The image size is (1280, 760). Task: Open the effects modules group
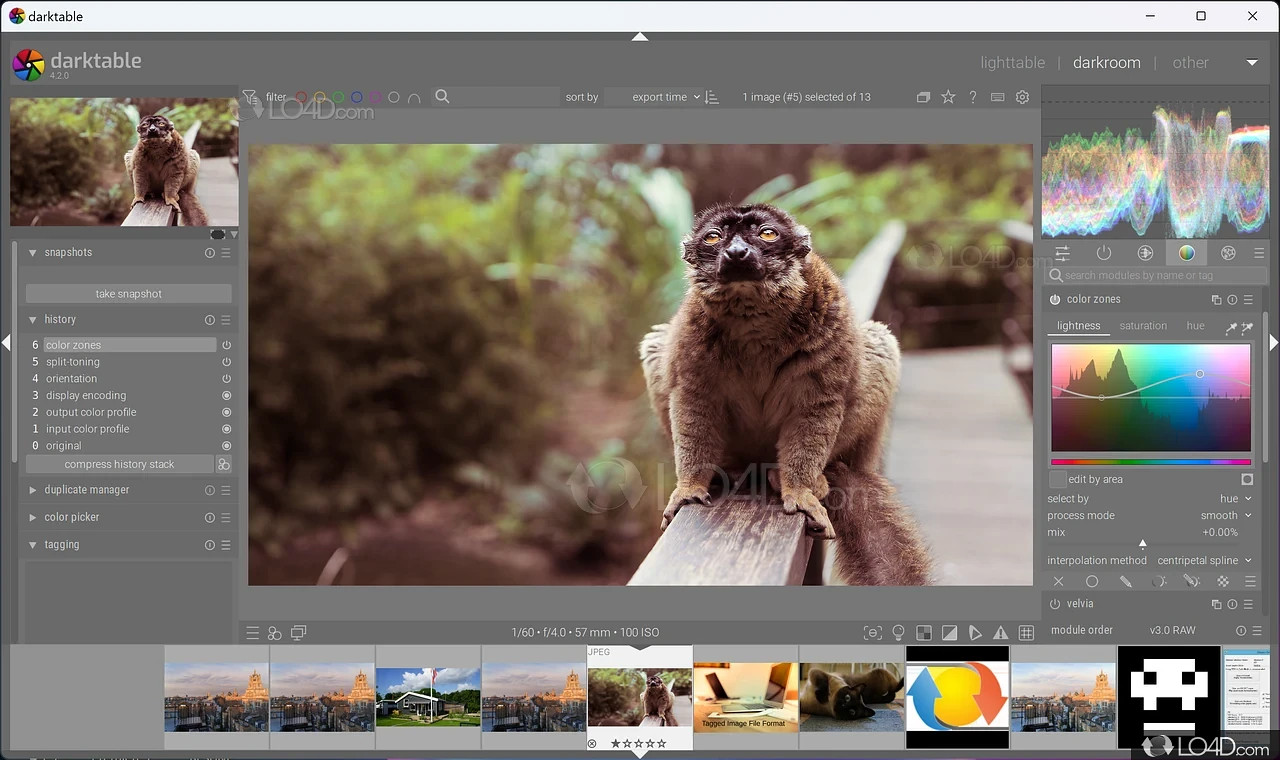[x=1228, y=253]
